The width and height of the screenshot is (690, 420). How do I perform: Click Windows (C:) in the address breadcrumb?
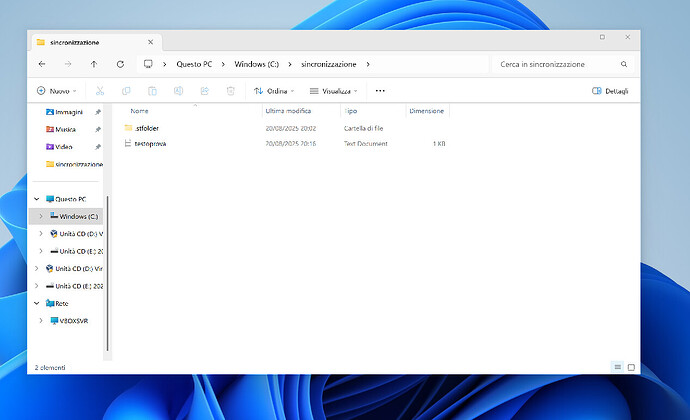(x=257, y=64)
